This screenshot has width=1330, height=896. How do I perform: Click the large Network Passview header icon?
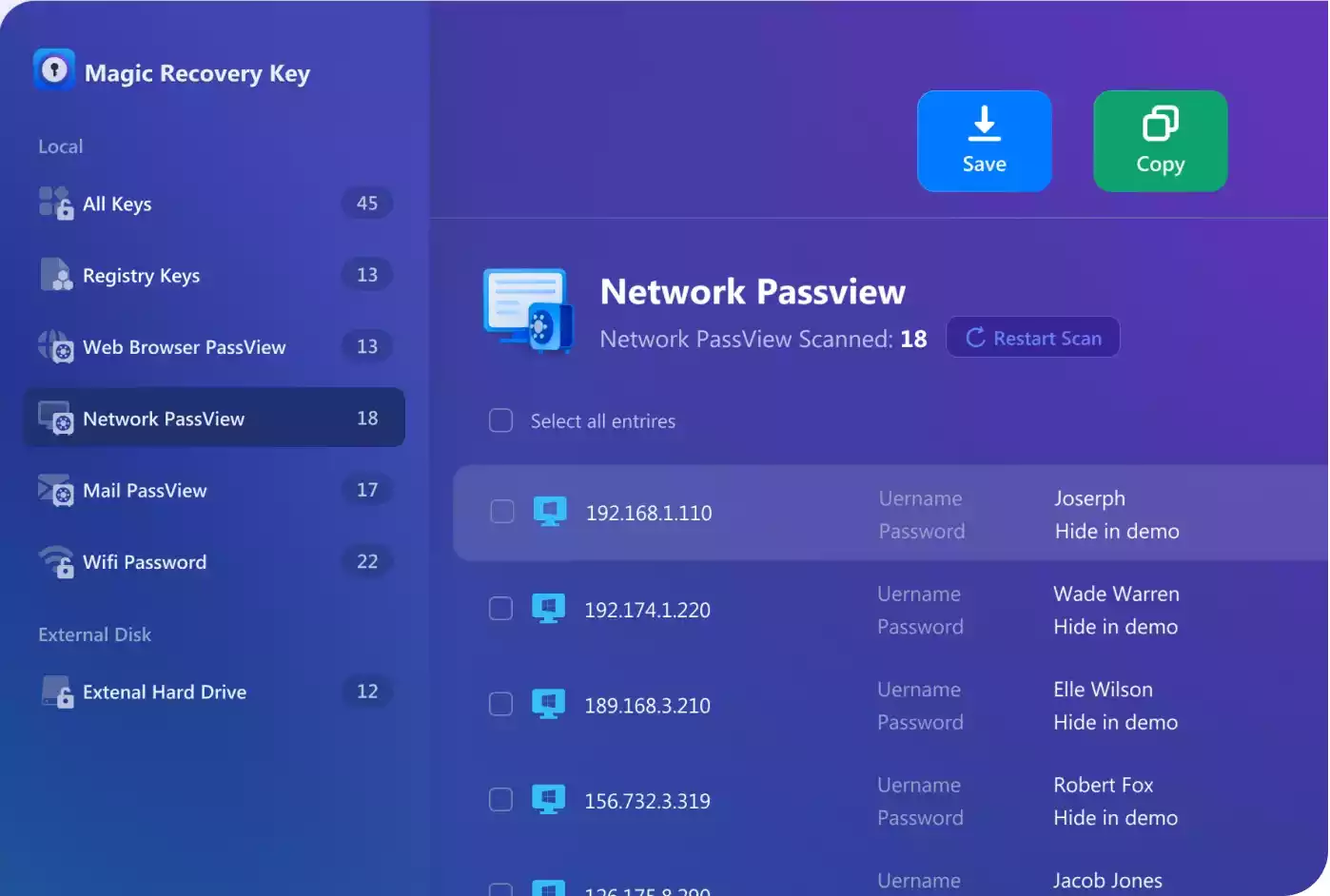coord(528,311)
